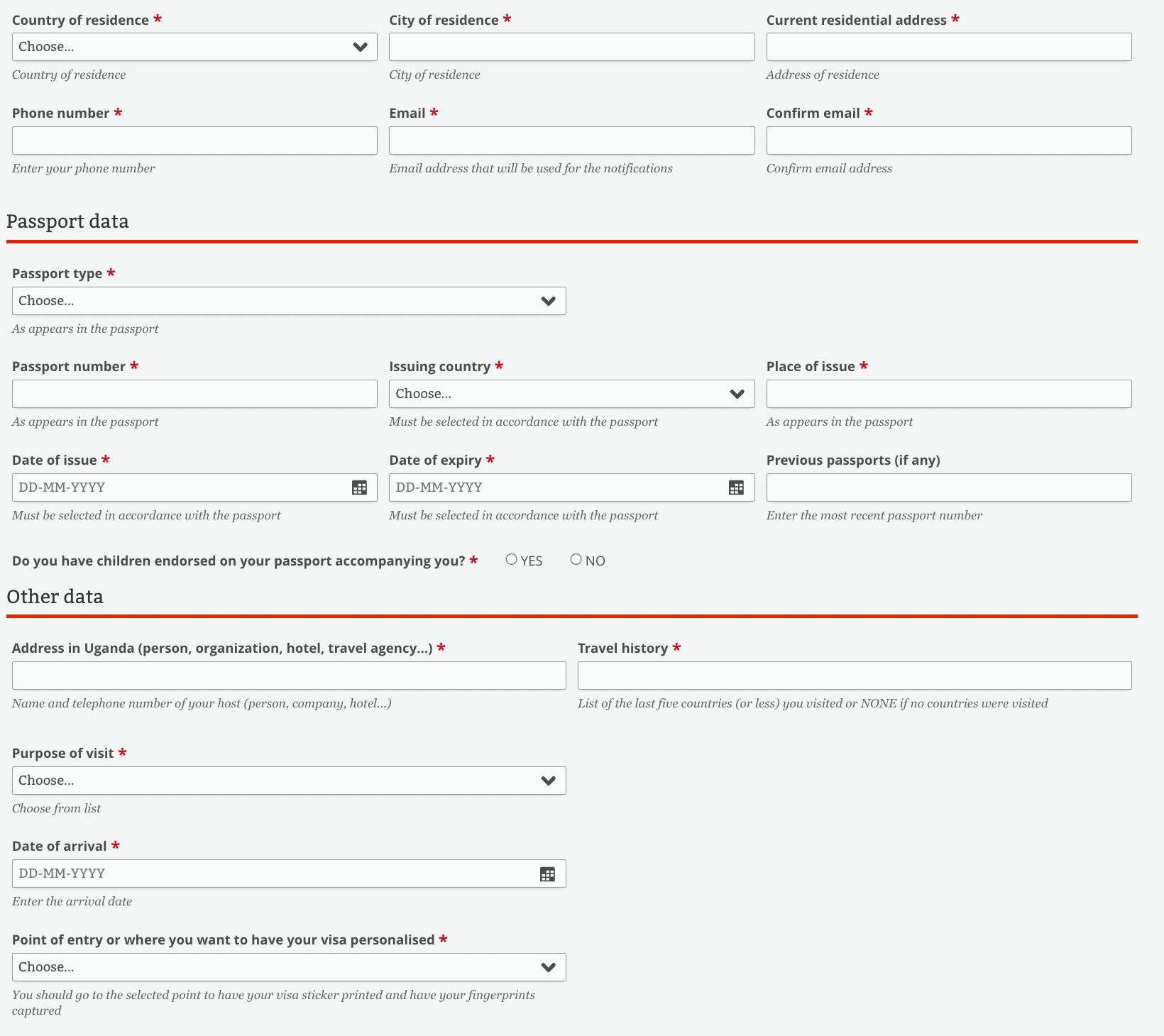This screenshot has height=1036, width=1164.
Task: Focus the Phone number input
Action: tap(194, 140)
